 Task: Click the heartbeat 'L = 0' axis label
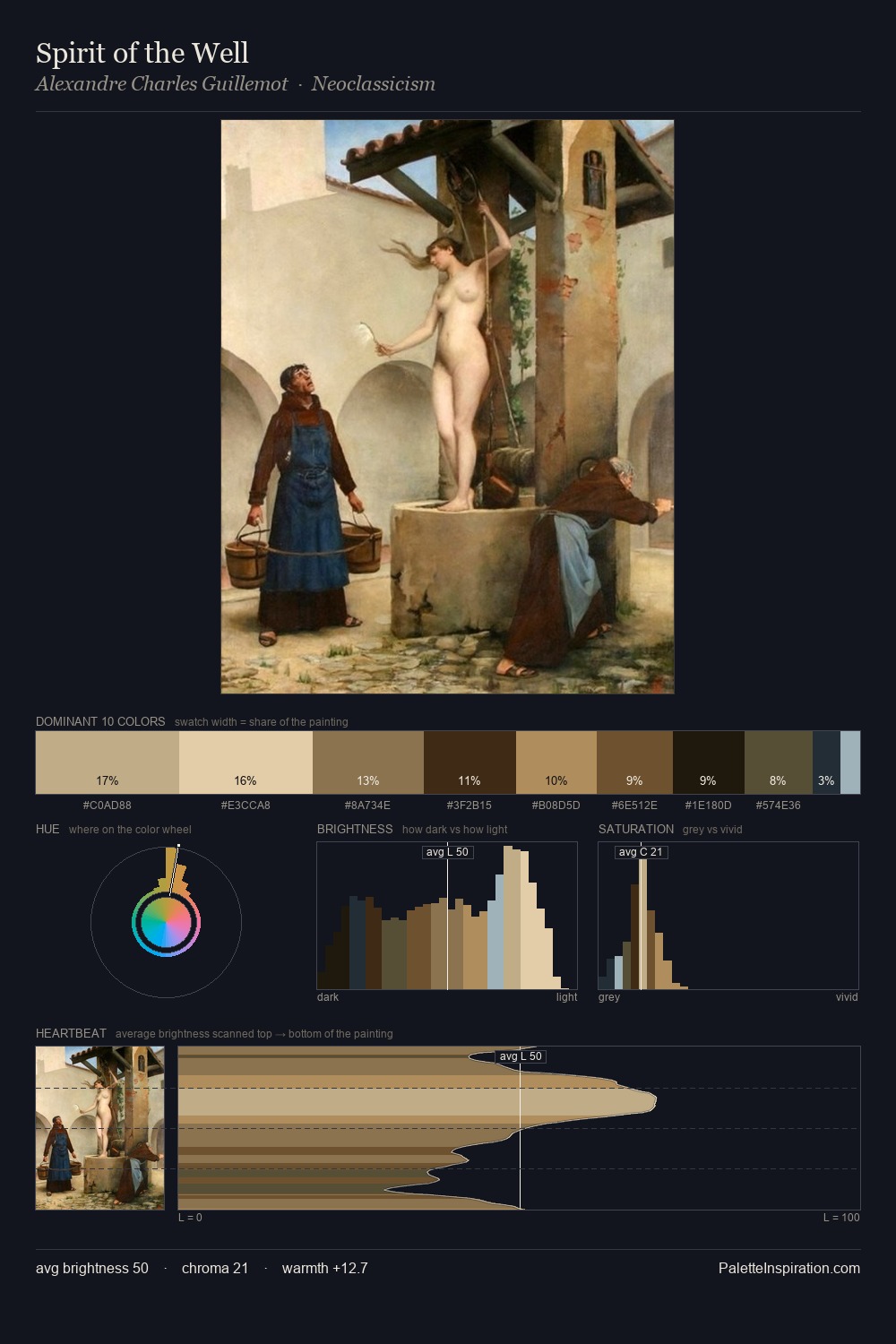(190, 1218)
